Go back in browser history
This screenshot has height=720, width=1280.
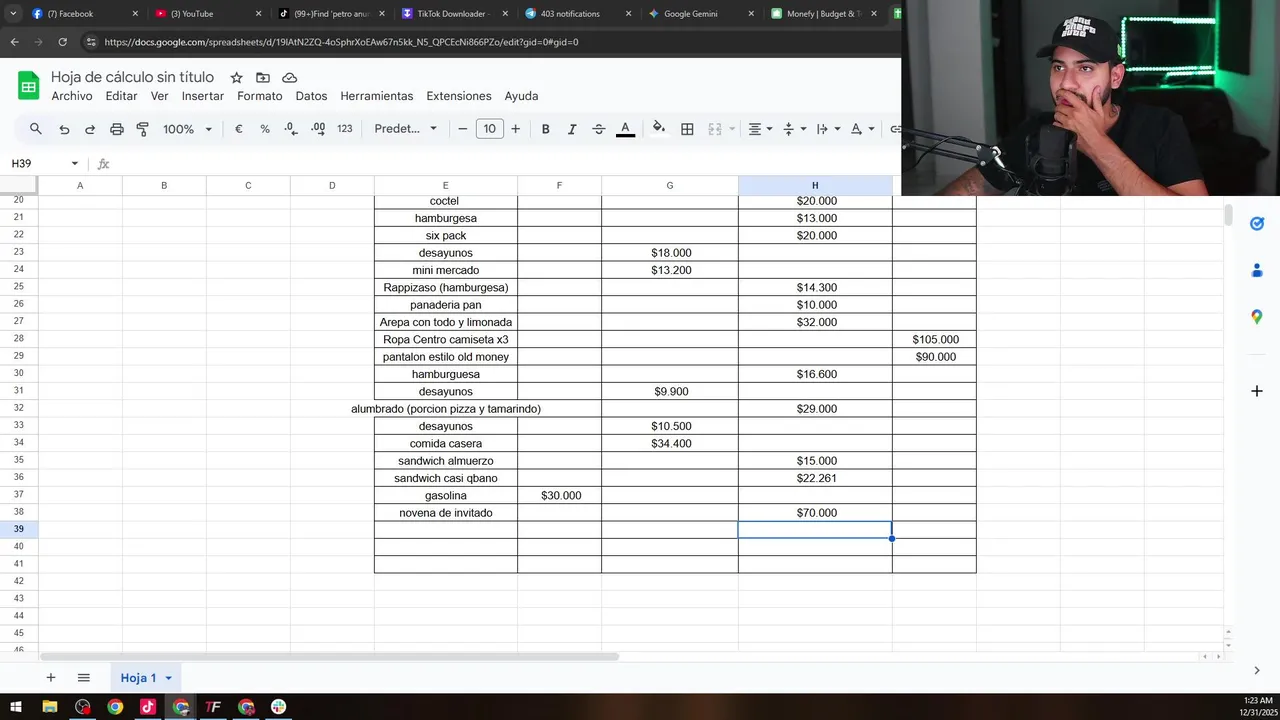tap(14, 42)
